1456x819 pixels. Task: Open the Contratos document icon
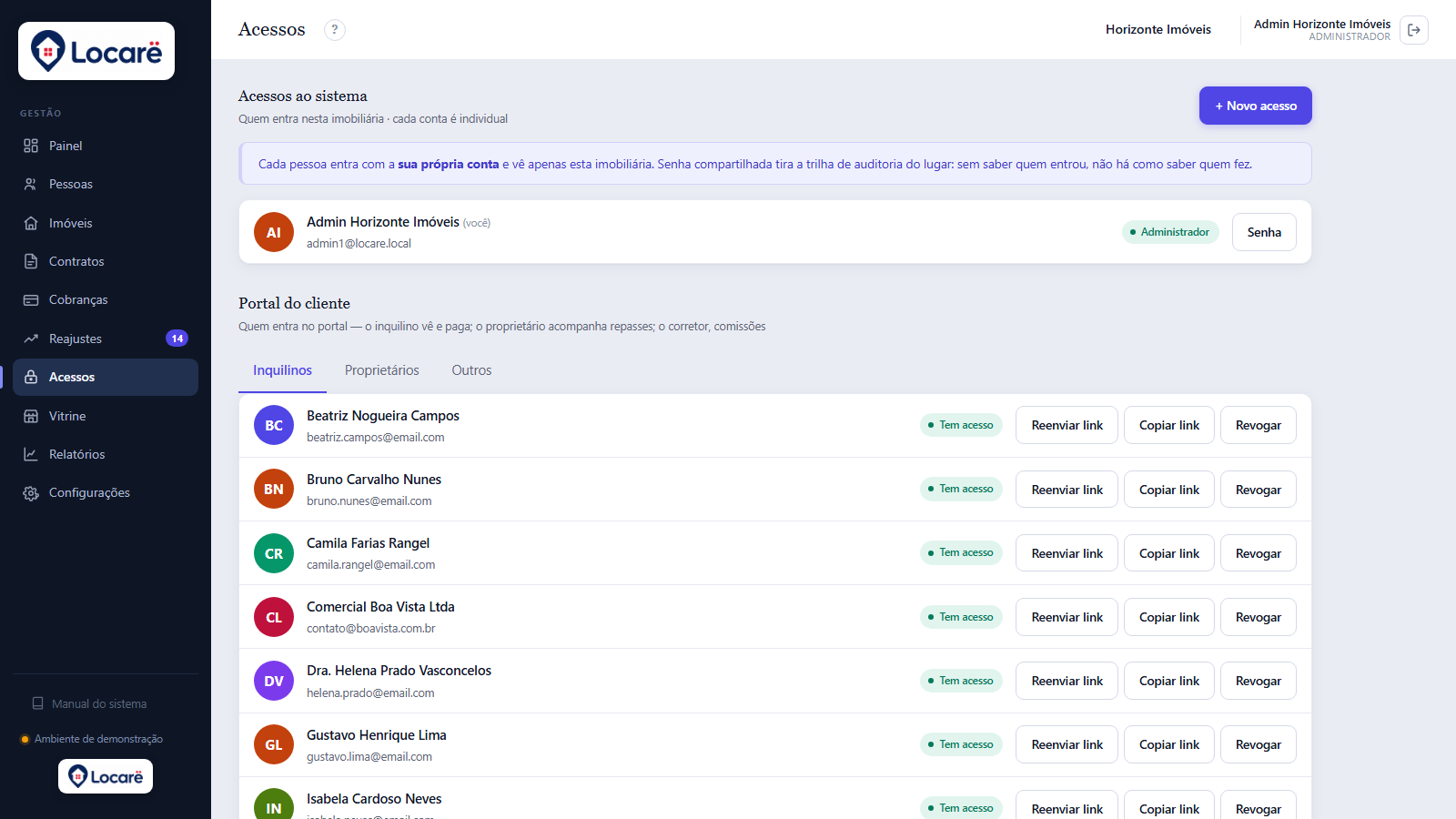coord(31,261)
